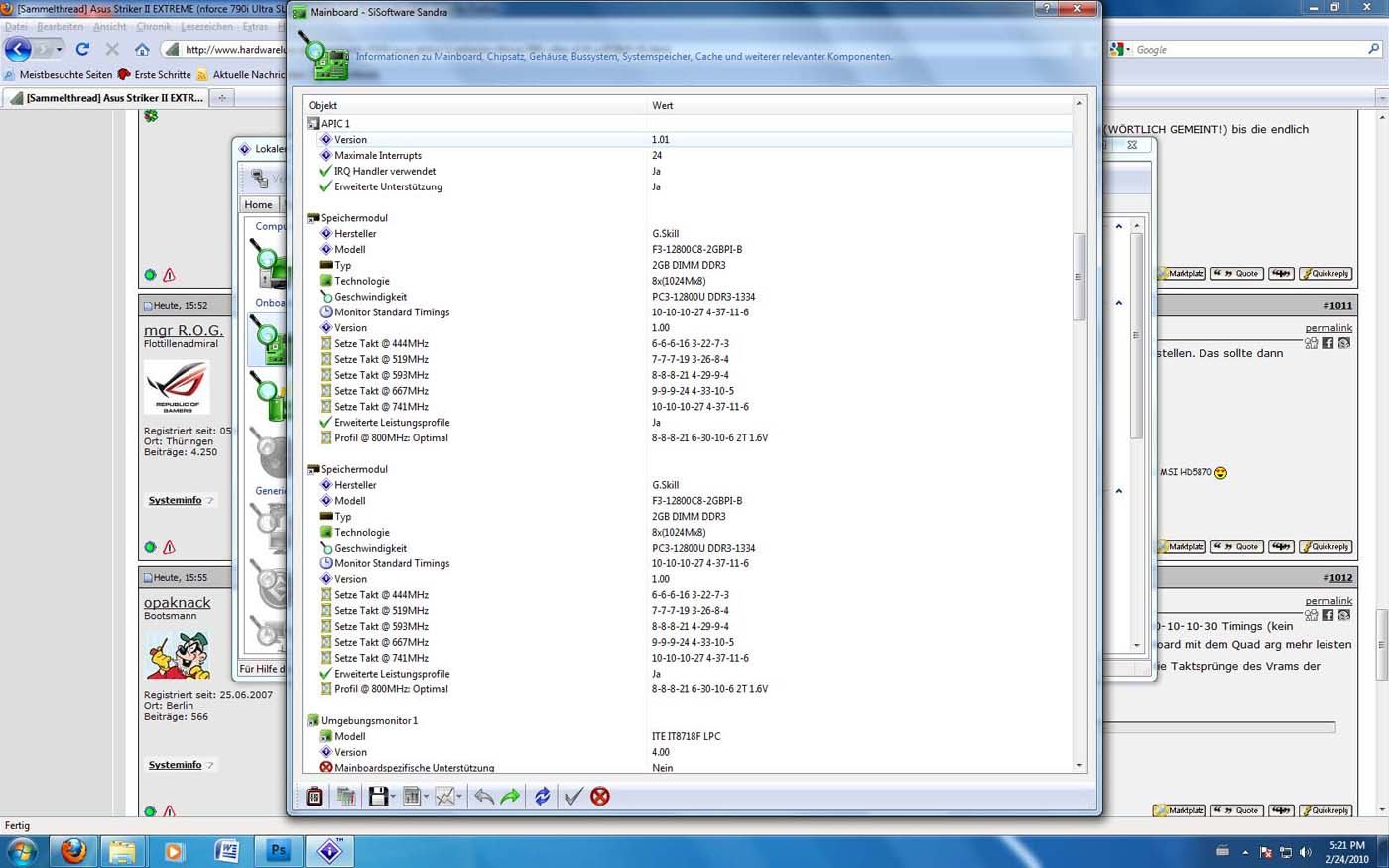Click Meistbesuchte Seiten bookmark

[59, 74]
